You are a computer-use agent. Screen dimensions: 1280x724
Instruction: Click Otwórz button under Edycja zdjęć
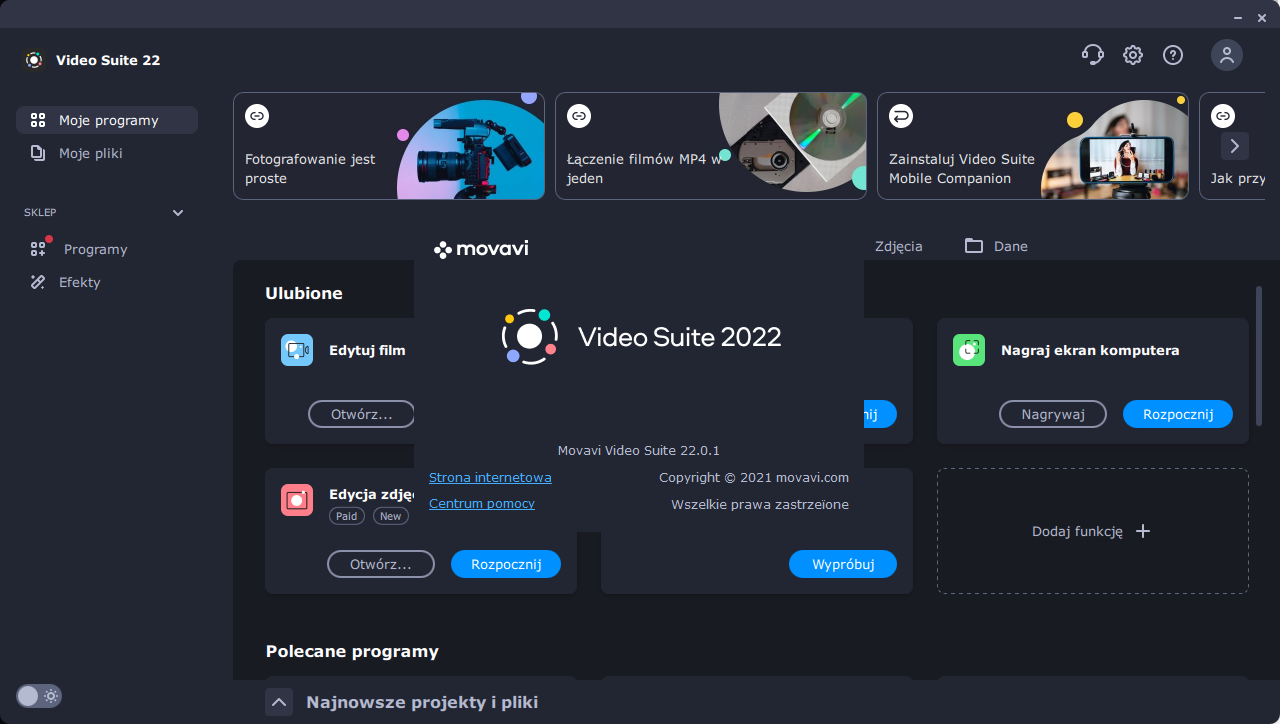point(381,564)
